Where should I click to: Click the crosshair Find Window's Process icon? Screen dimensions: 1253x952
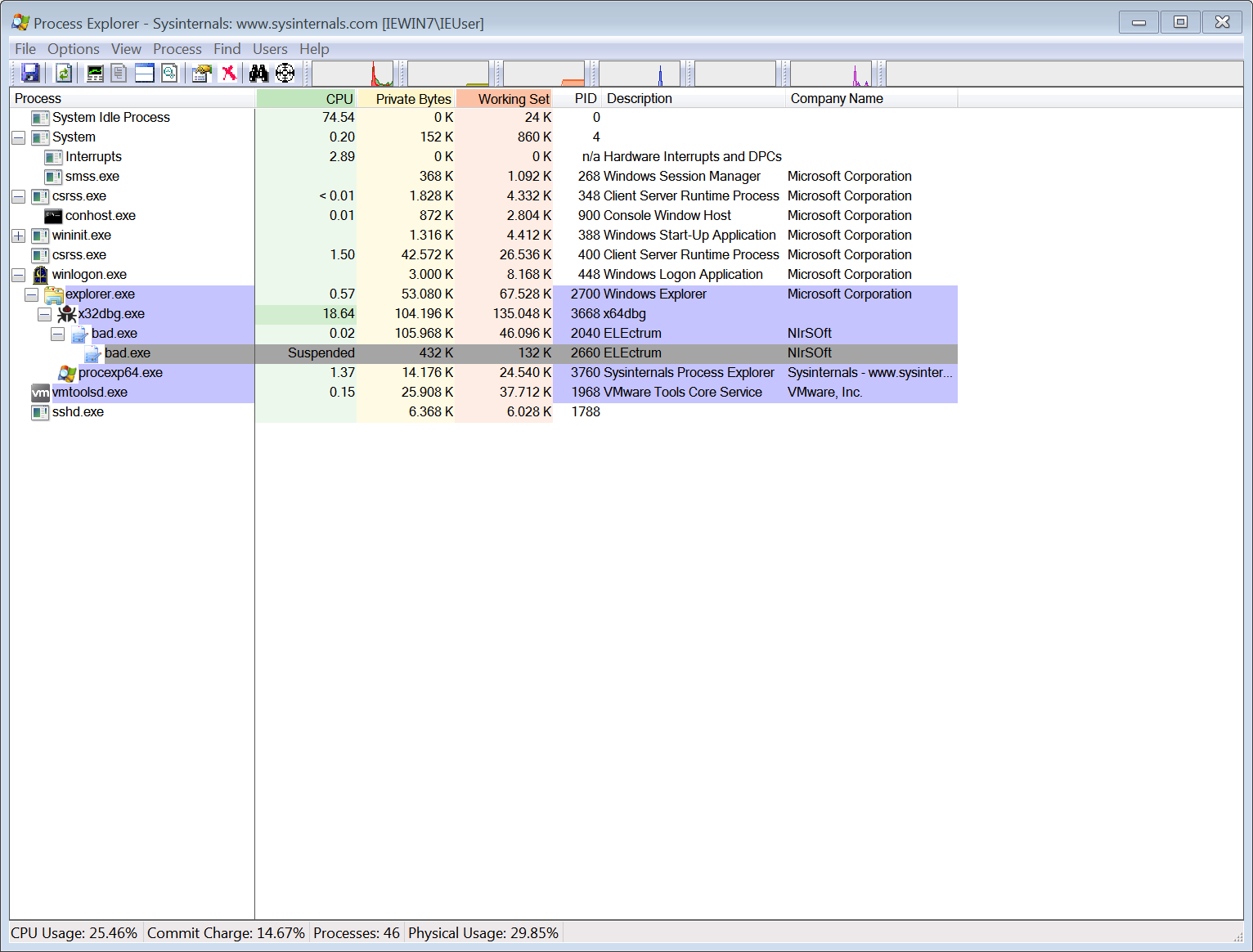(x=285, y=74)
